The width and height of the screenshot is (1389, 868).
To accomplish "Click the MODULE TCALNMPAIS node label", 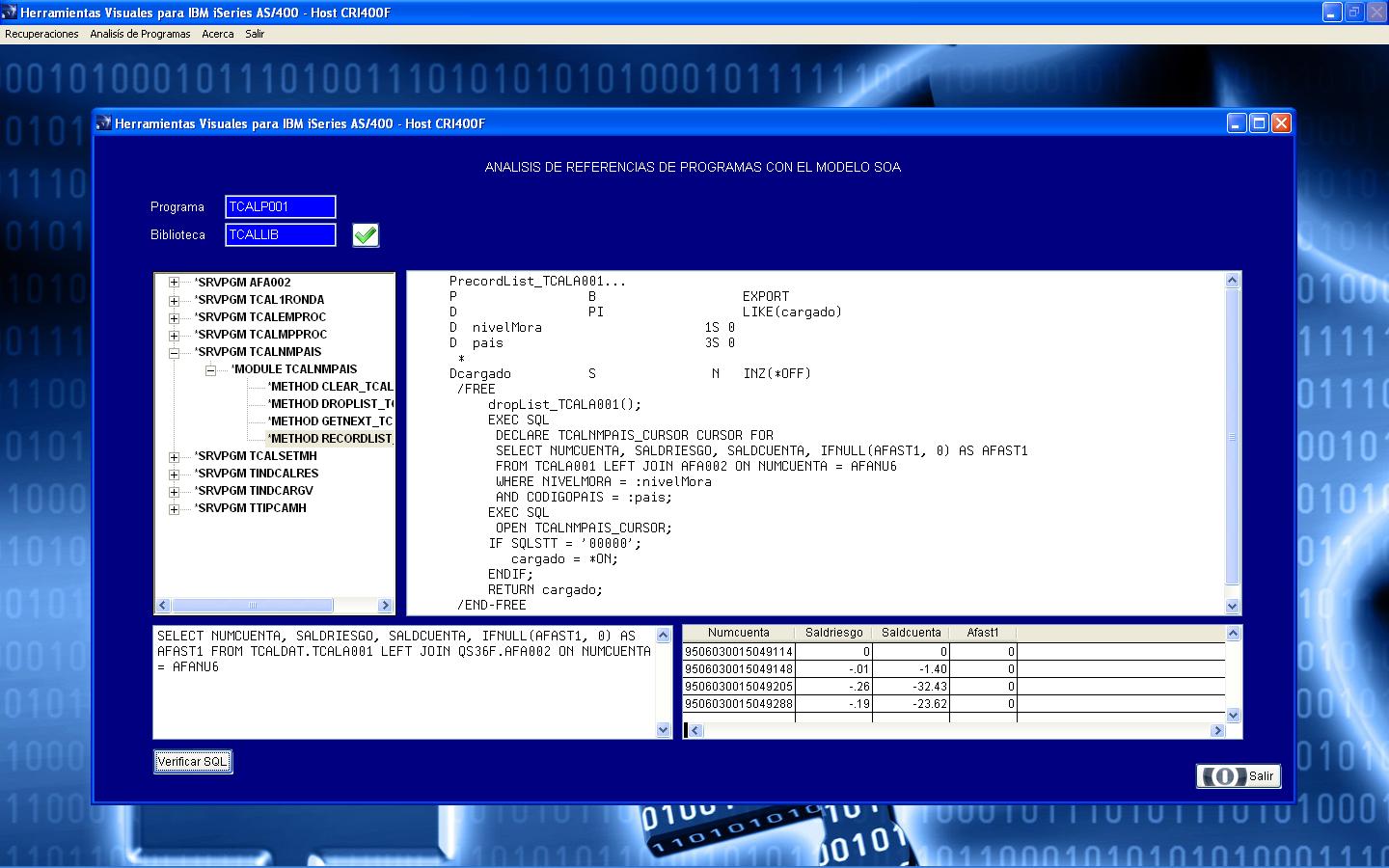I will [294, 368].
